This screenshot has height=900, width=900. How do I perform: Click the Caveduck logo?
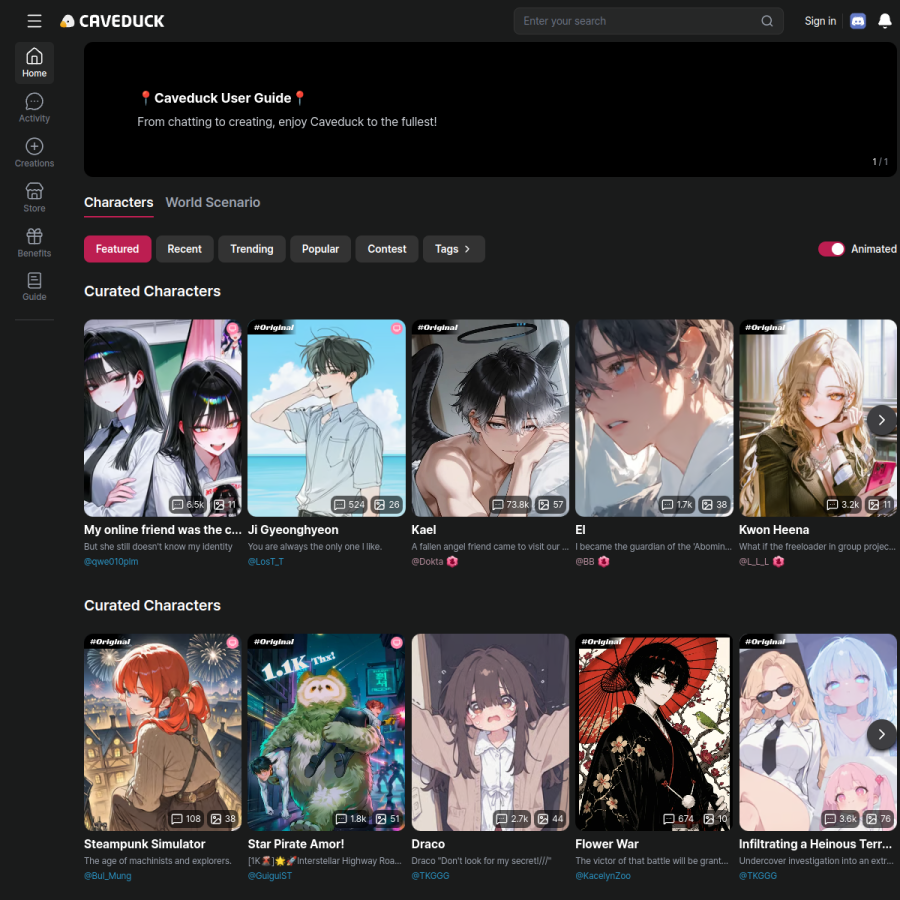coord(112,21)
